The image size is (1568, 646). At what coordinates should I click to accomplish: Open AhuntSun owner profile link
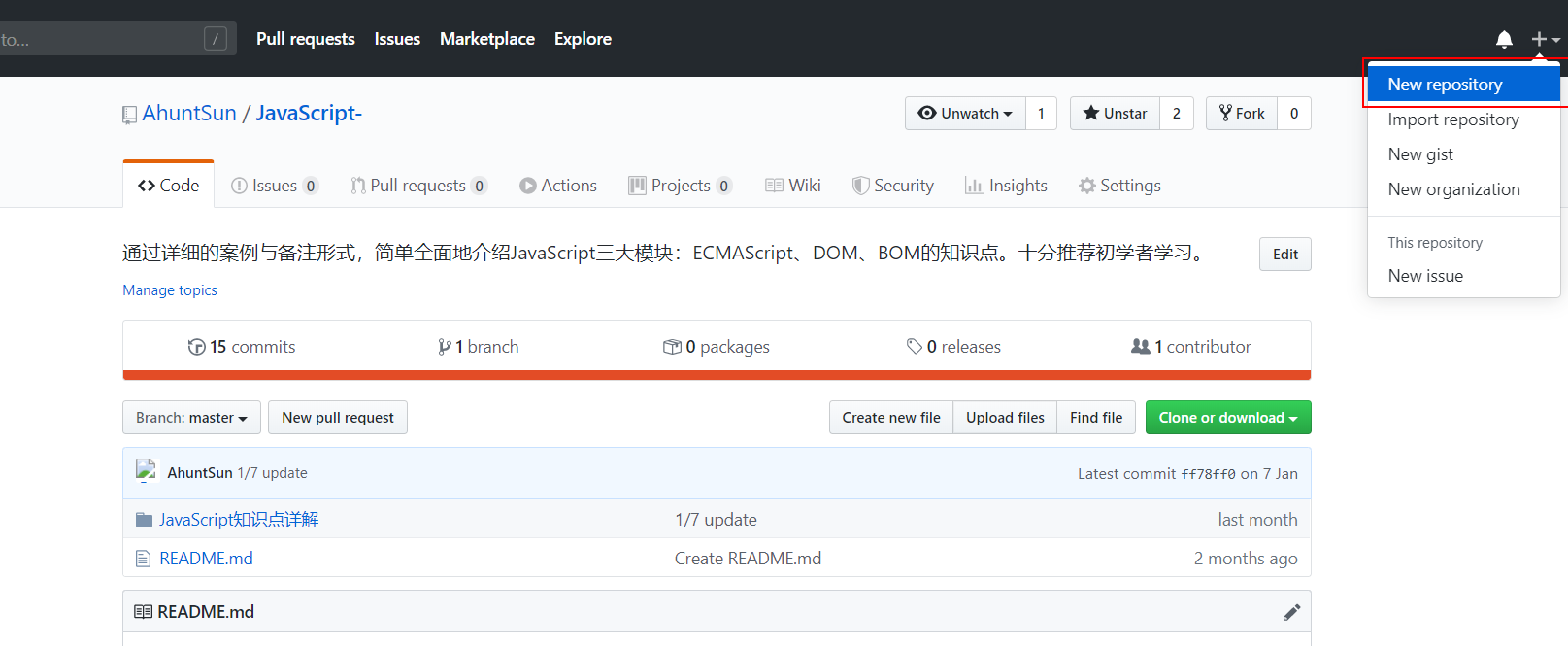coord(189,113)
